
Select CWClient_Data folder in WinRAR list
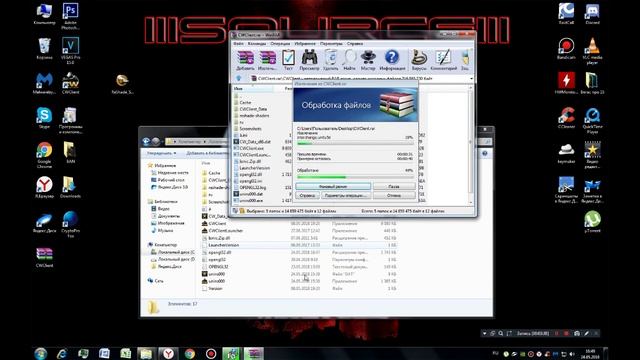[x=253, y=109]
